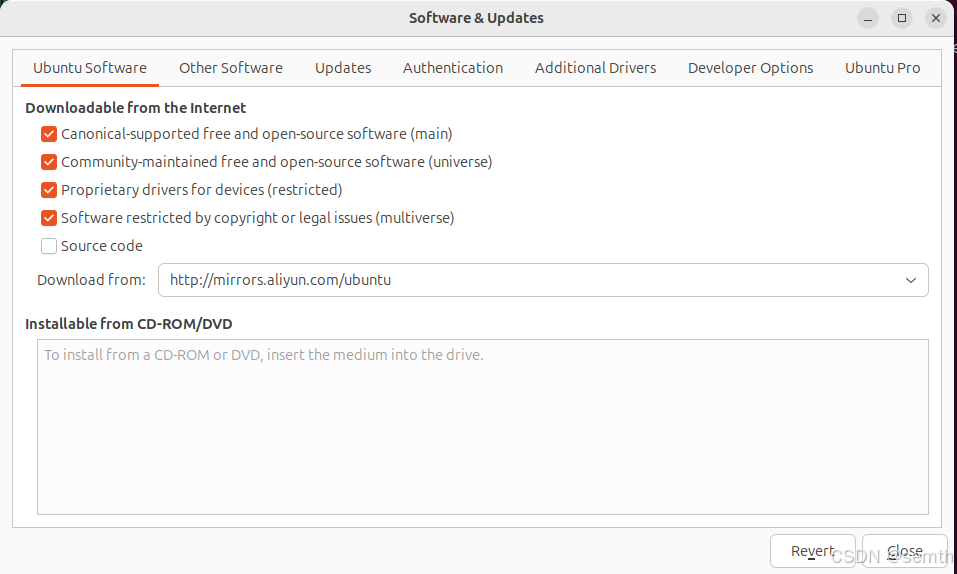Image resolution: width=957 pixels, height=574 pixels.
Task: Toggle multiverse software checkbox
Action: [x=49, y=218]
